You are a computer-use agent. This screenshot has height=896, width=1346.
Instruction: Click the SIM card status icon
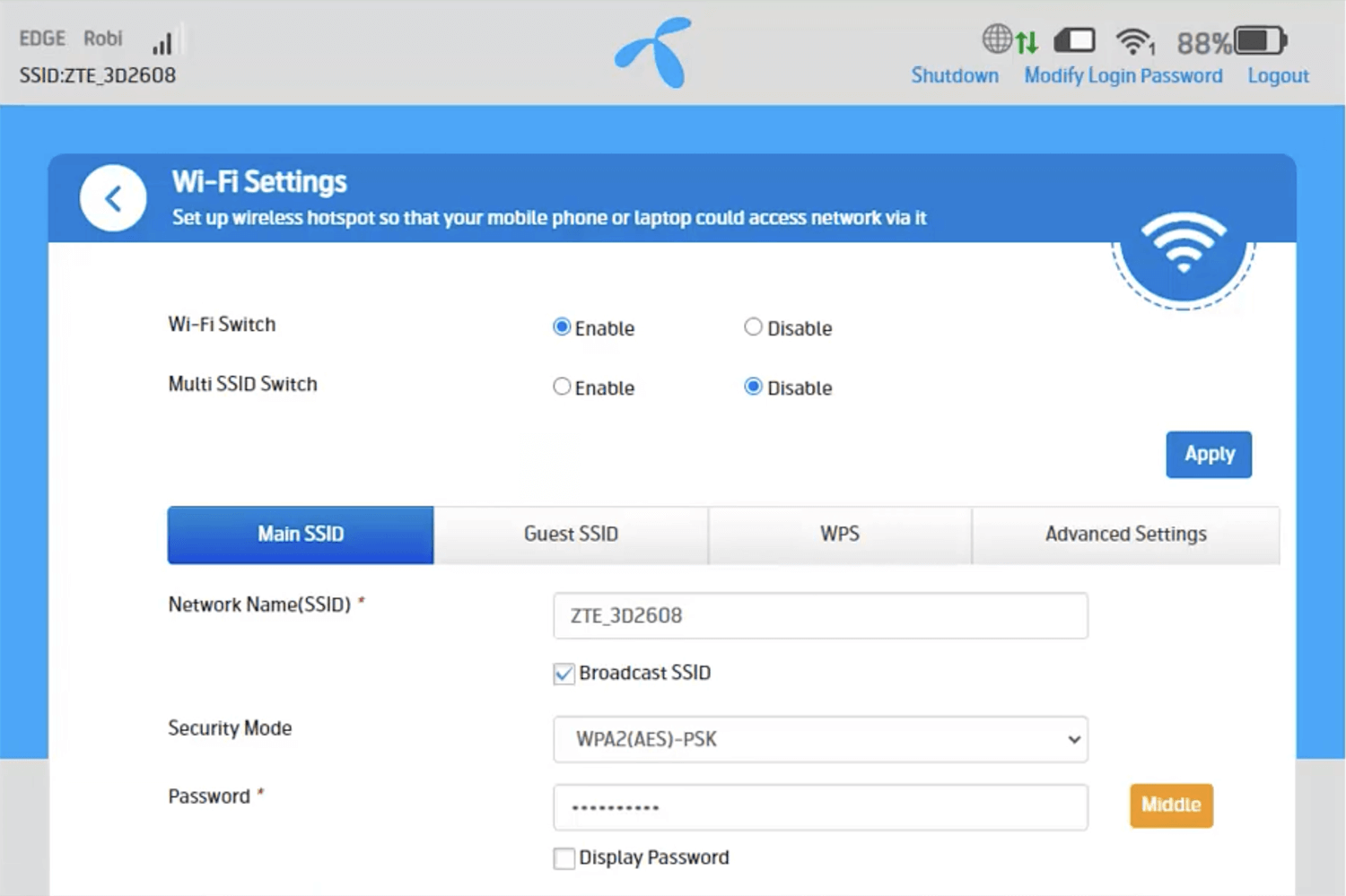[1074, 40]
